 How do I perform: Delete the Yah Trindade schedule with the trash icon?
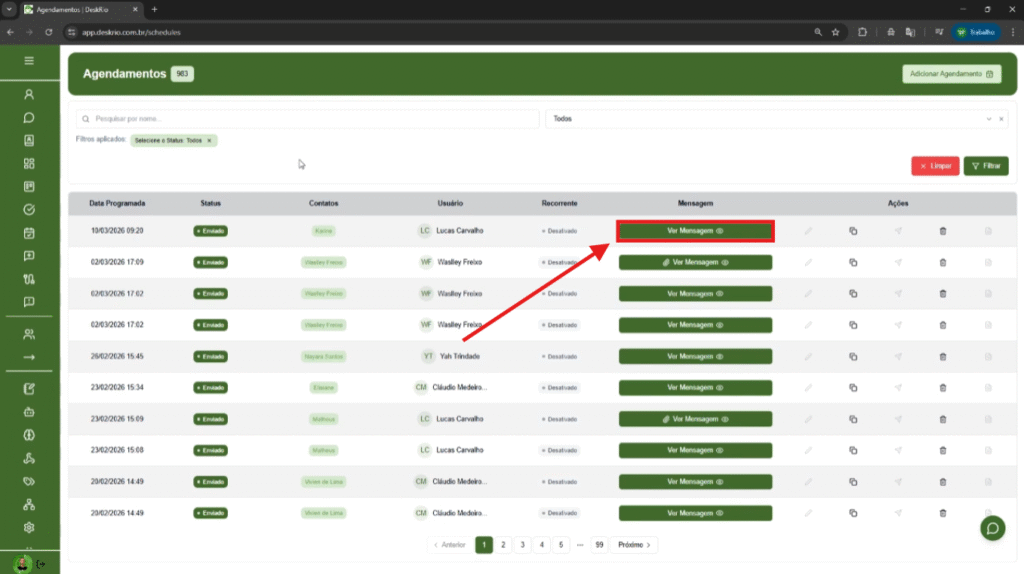click(x=942, y=356)
